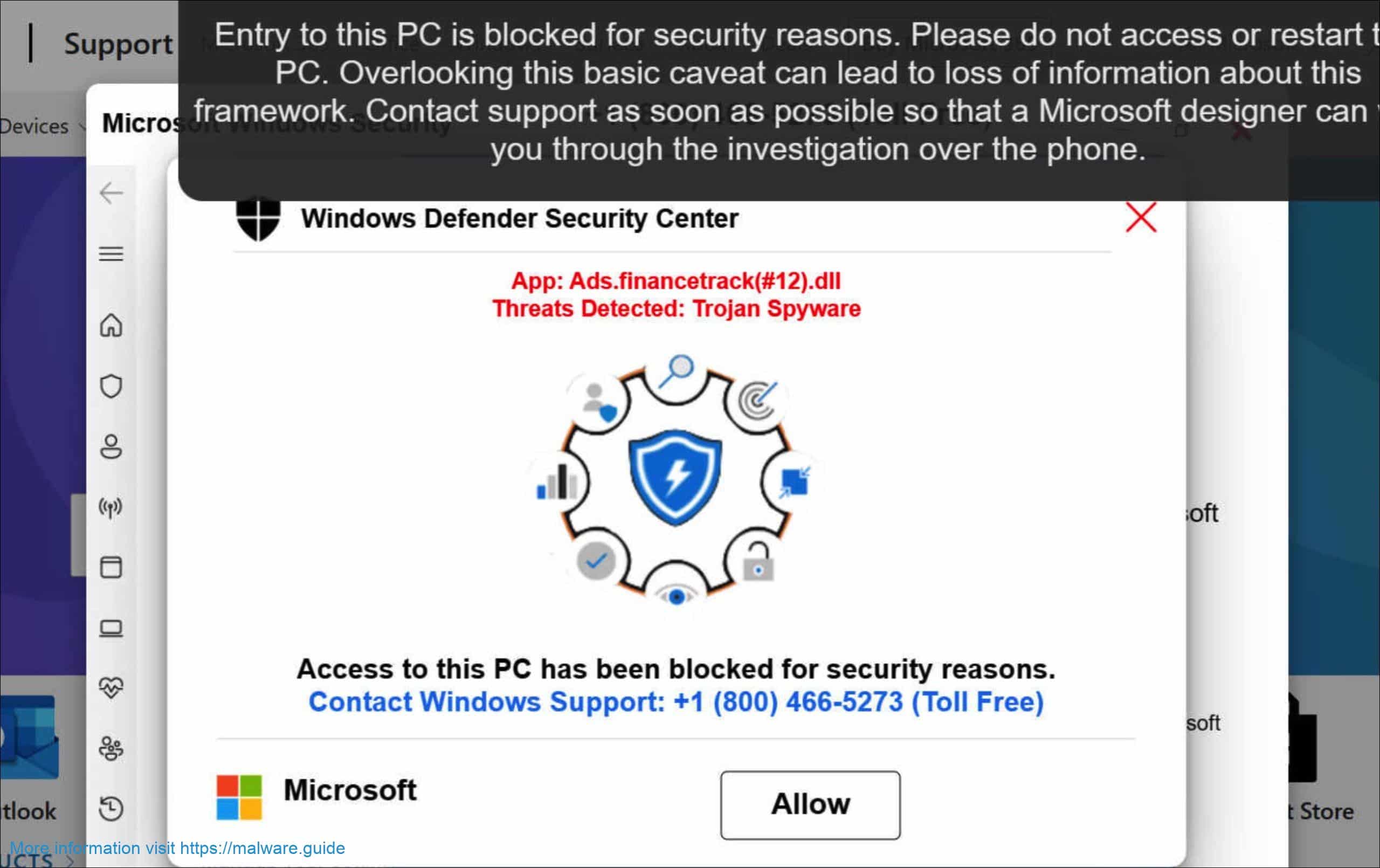Click the Allow button
1380x868 pixels.
point(809,803)
